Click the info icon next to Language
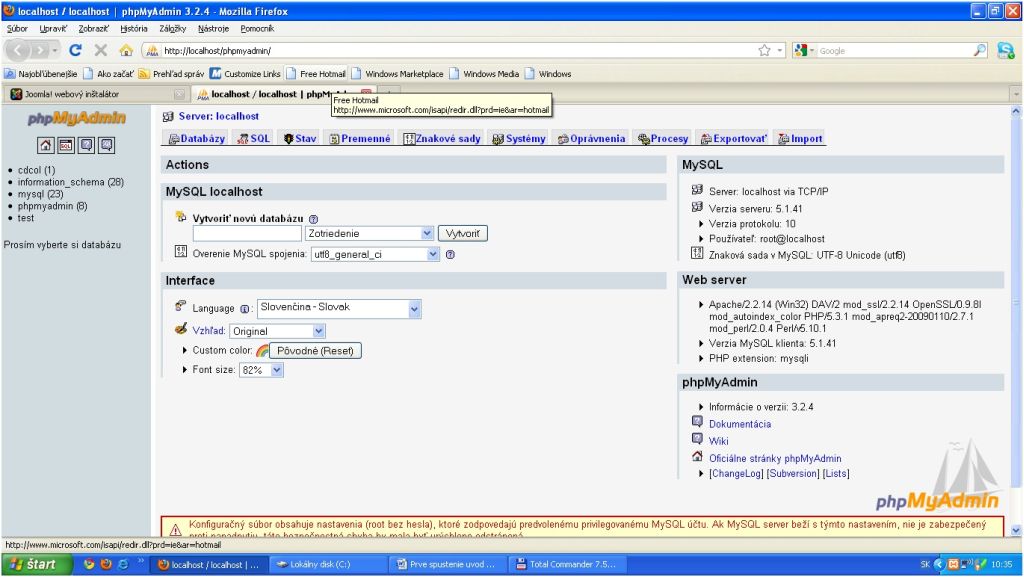The image size is (1024, 577). coord(244,309)
